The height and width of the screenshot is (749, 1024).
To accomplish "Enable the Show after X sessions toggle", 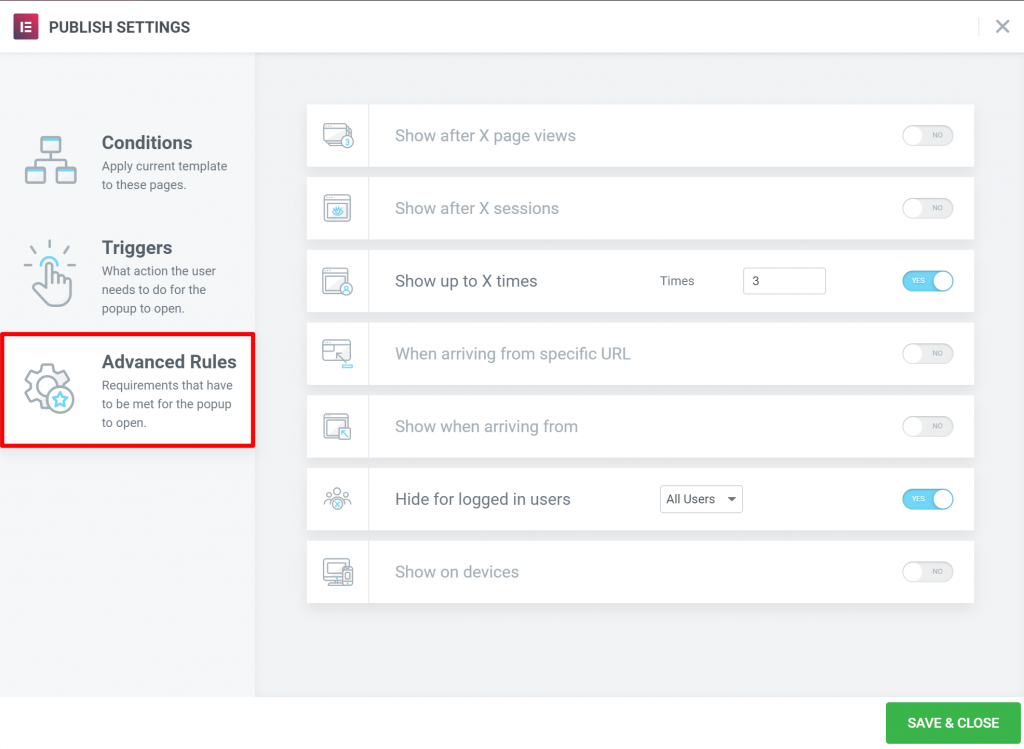I will 927,209.
